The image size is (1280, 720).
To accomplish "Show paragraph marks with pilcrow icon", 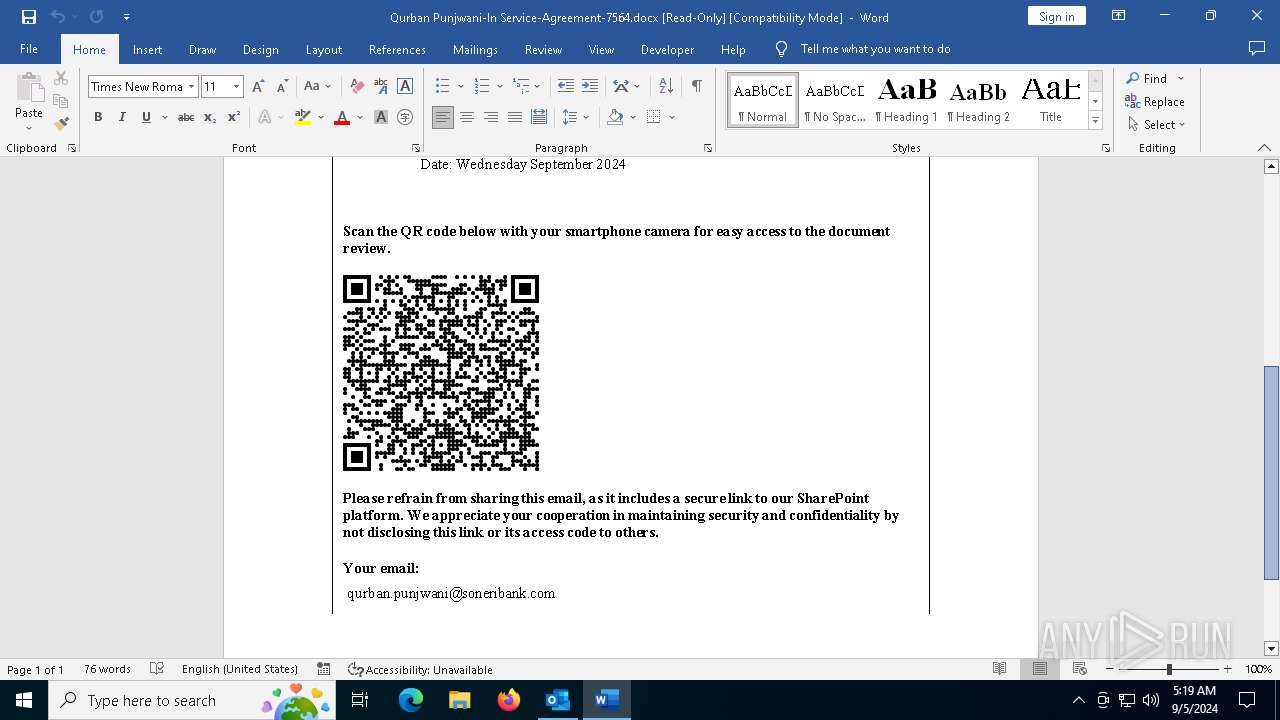I will [696, 87].
